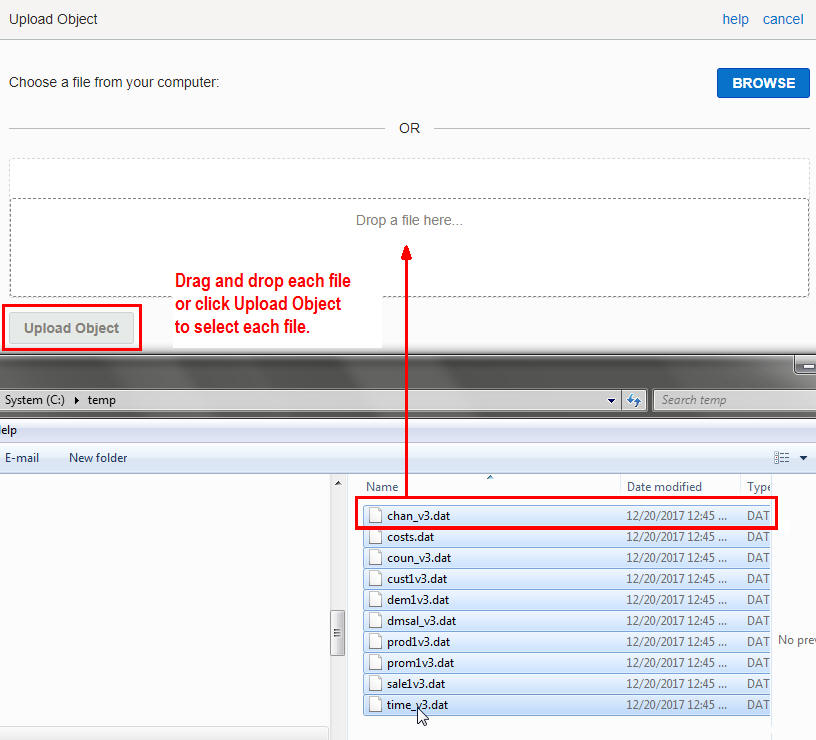The height and width of the screenshot is (740, 816).
Task: Open the help link
Action: pyautogui.click(x=735, y=19)
